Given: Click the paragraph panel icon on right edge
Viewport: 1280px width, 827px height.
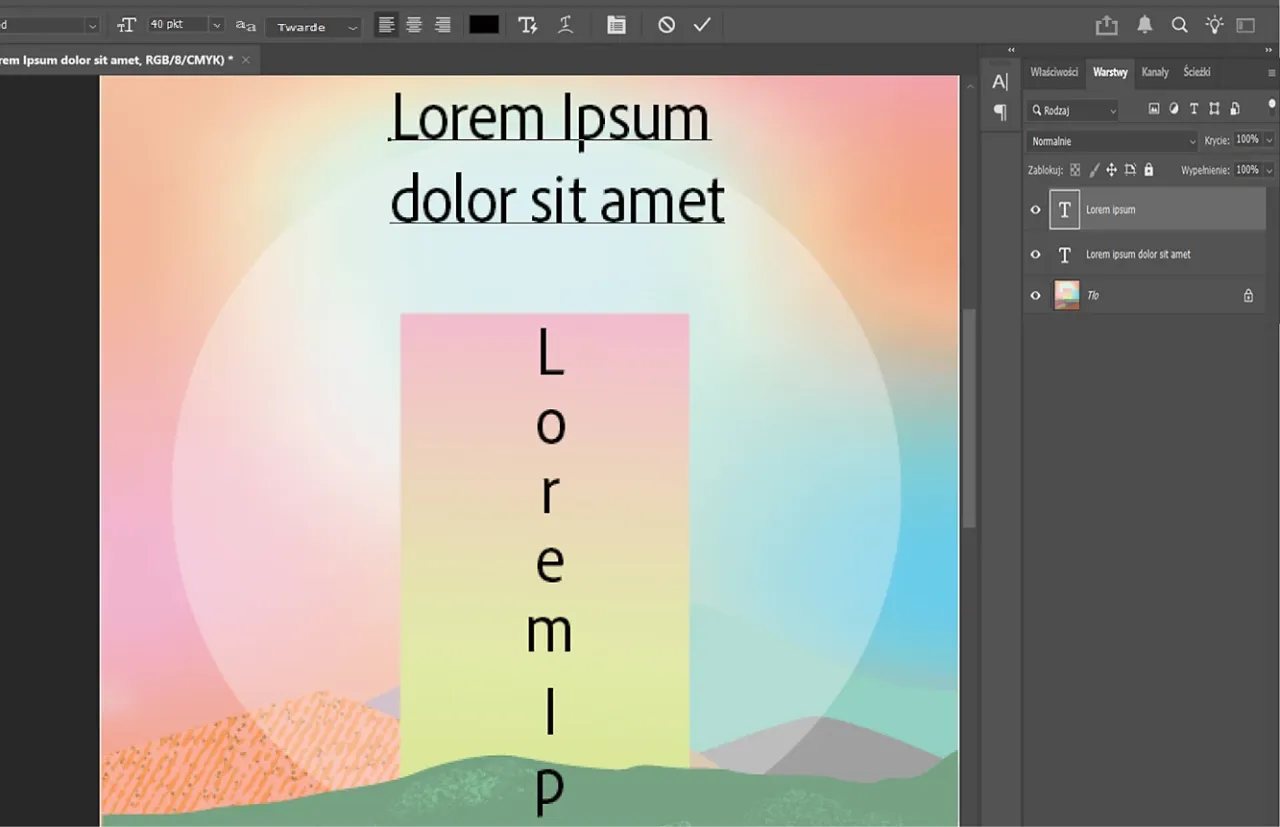Looking at the screenshot, I should point(999,111).
